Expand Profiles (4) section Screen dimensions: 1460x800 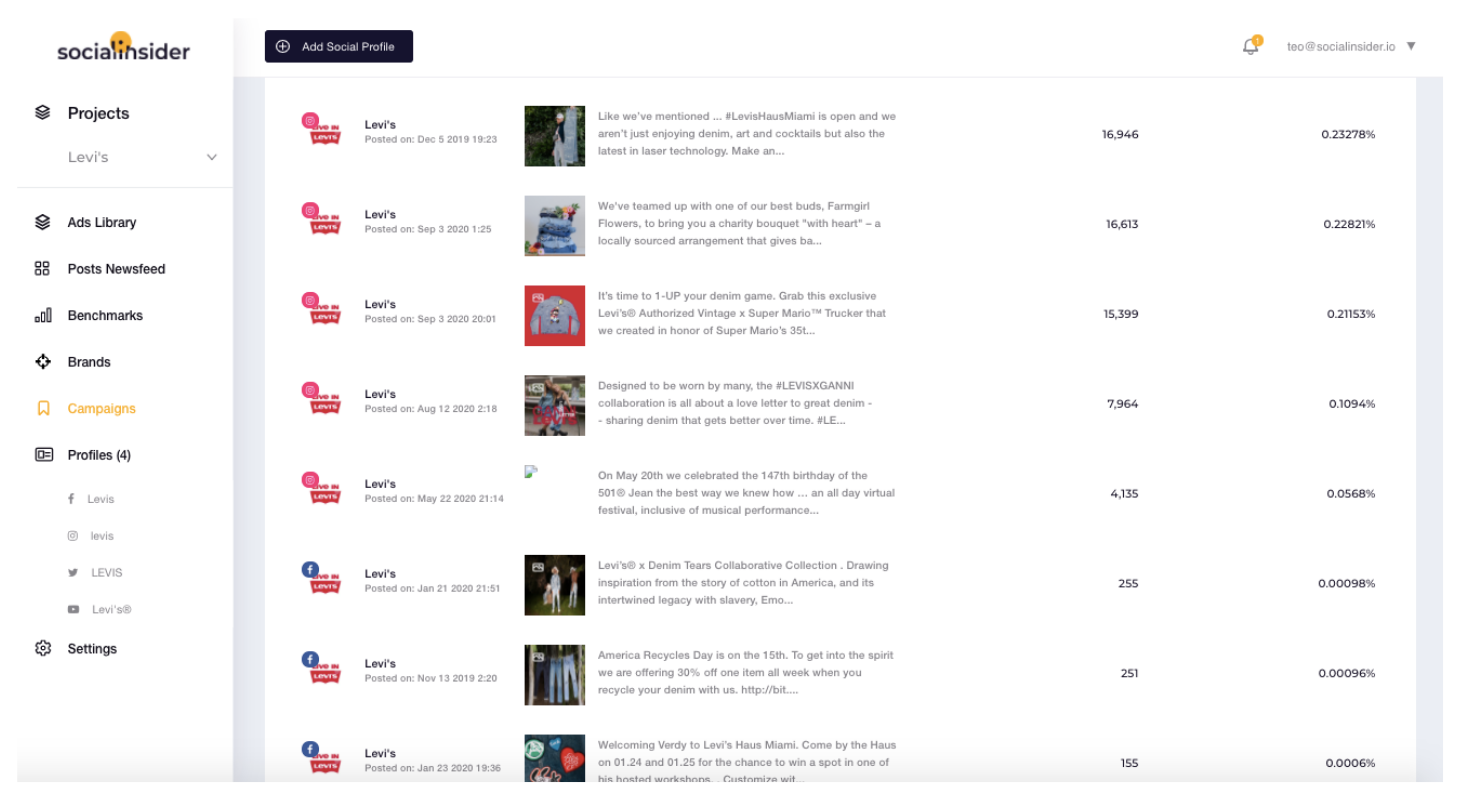[x=99, y=455]
